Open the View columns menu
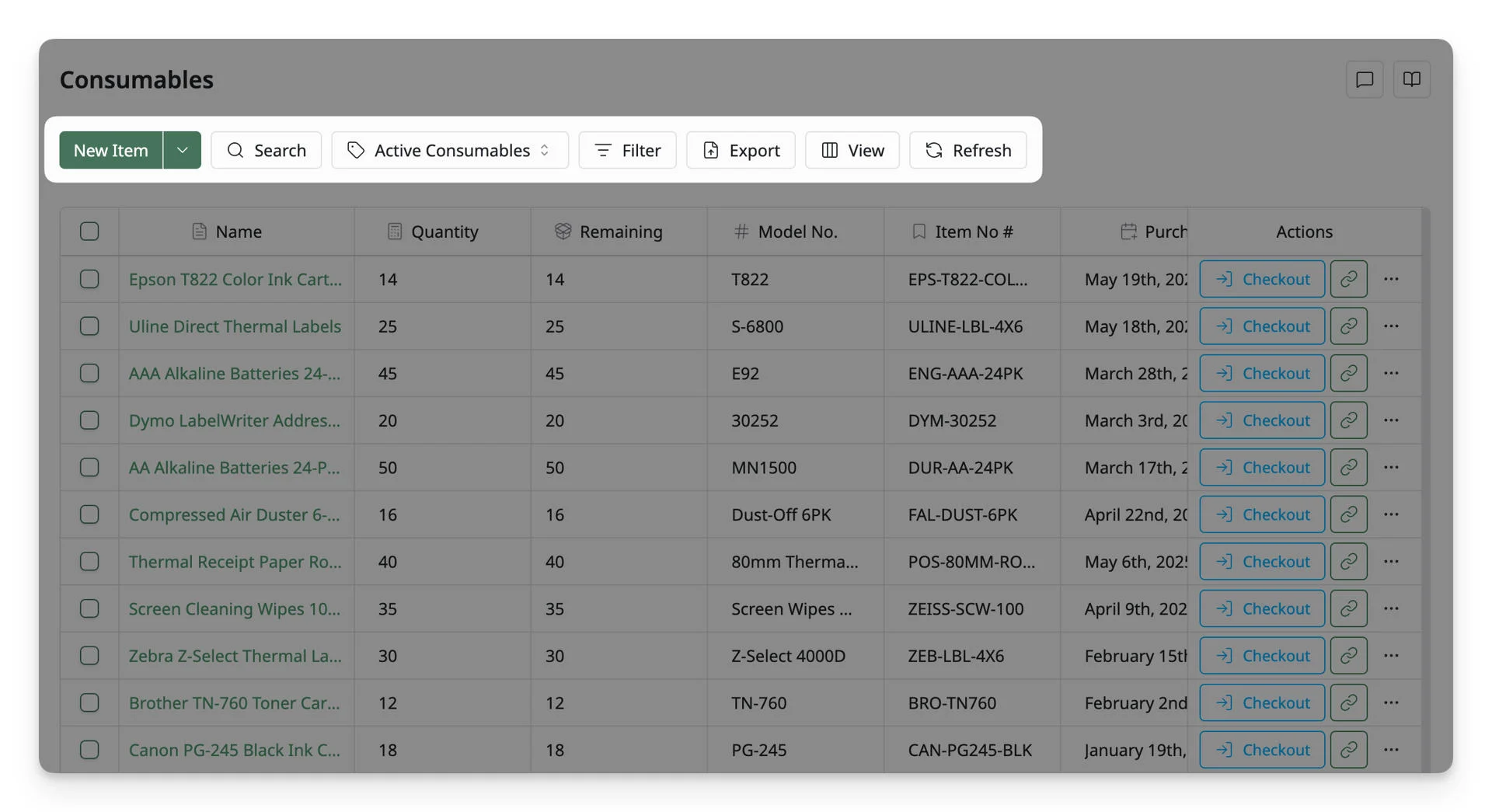 pos(852,150)
